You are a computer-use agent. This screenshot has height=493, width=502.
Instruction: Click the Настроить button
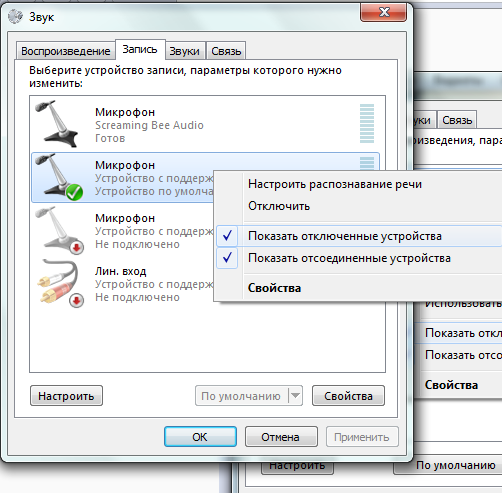[x=66, y=396]
